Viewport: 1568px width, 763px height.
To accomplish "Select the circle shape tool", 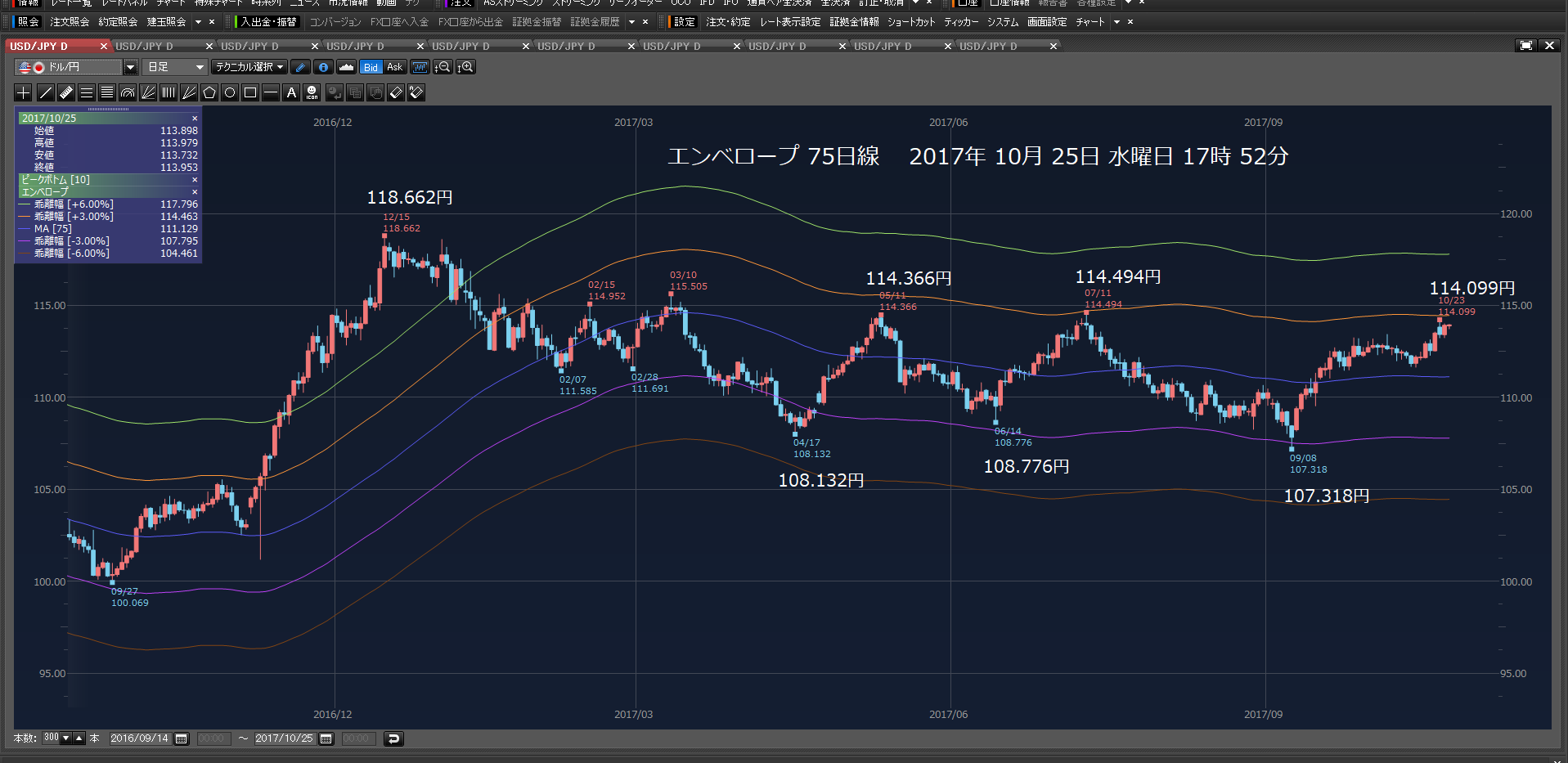I will tap(230, 92).
